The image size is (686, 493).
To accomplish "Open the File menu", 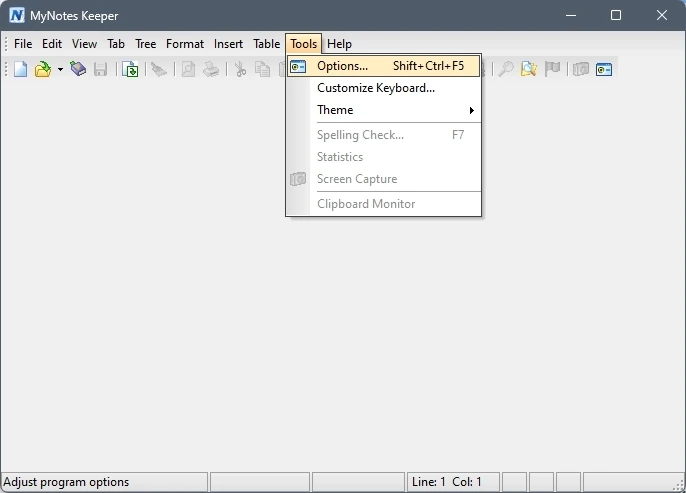I will [x=23, y=44].
